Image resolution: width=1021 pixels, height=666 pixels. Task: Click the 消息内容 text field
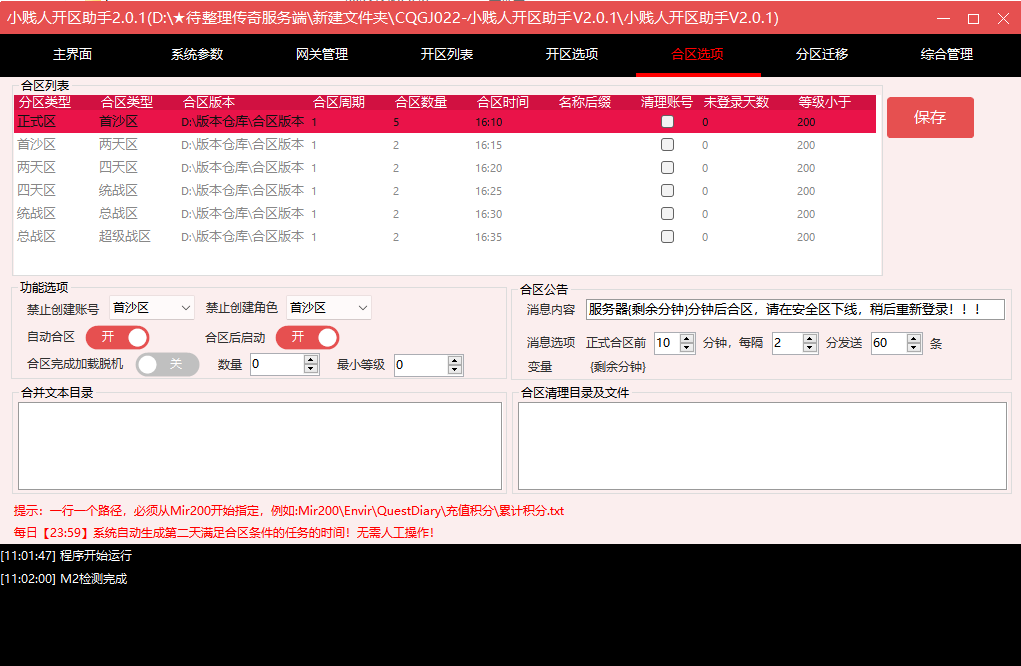click(794, 310)
